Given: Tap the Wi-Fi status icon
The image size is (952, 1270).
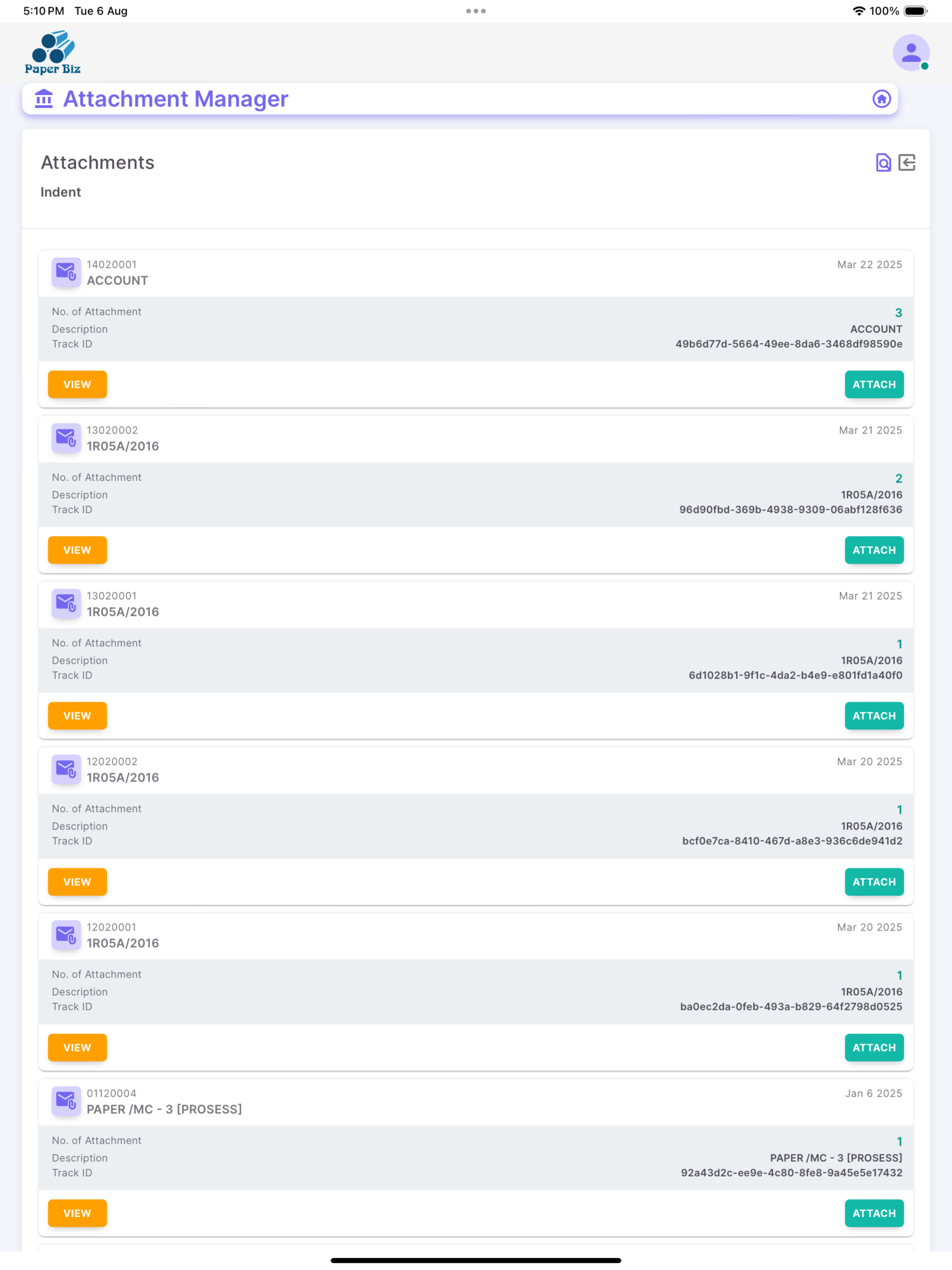Looking at the screenshot, I should click(859, 11).
